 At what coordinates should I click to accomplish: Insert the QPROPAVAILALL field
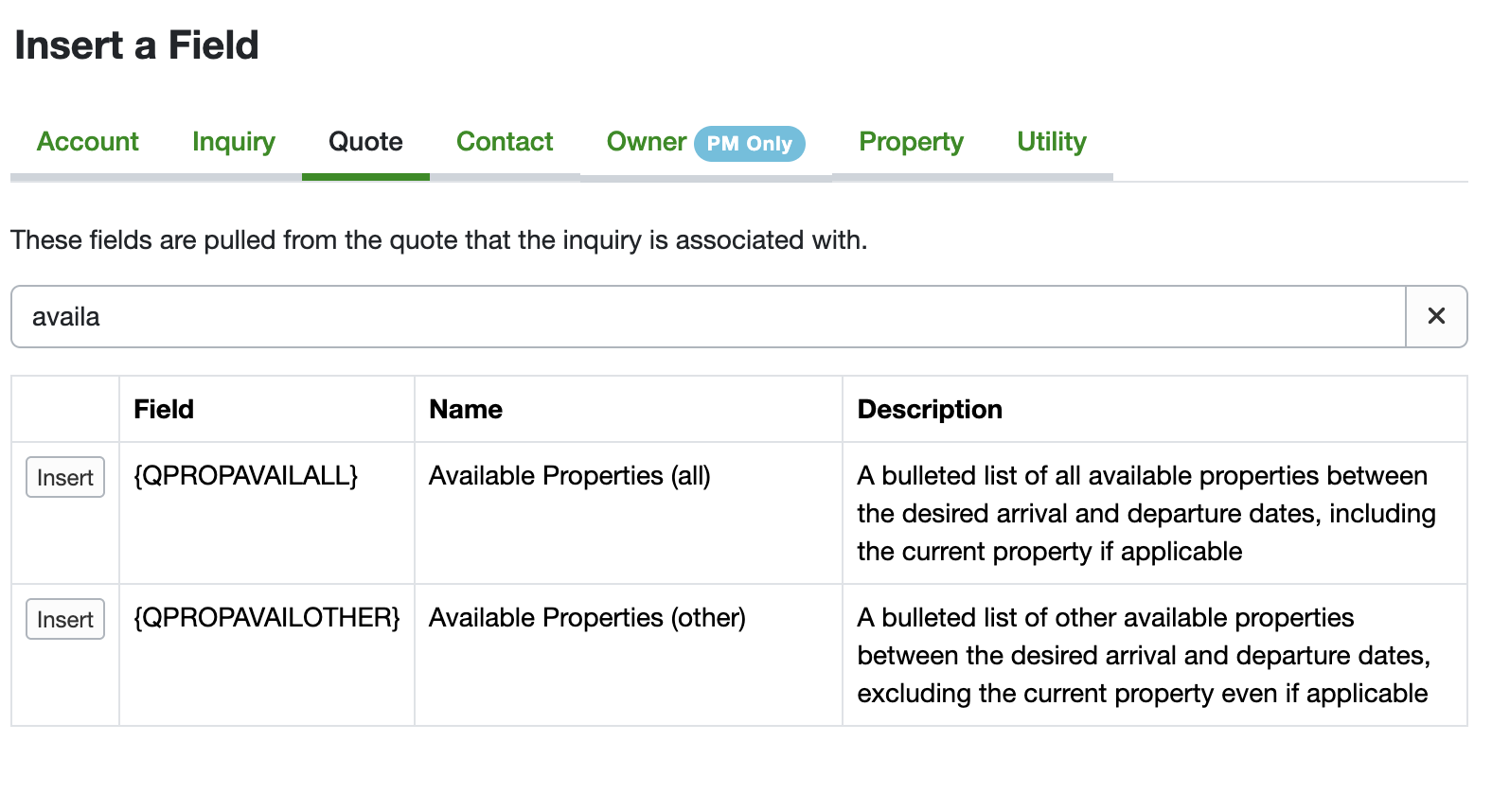point(64,477)
